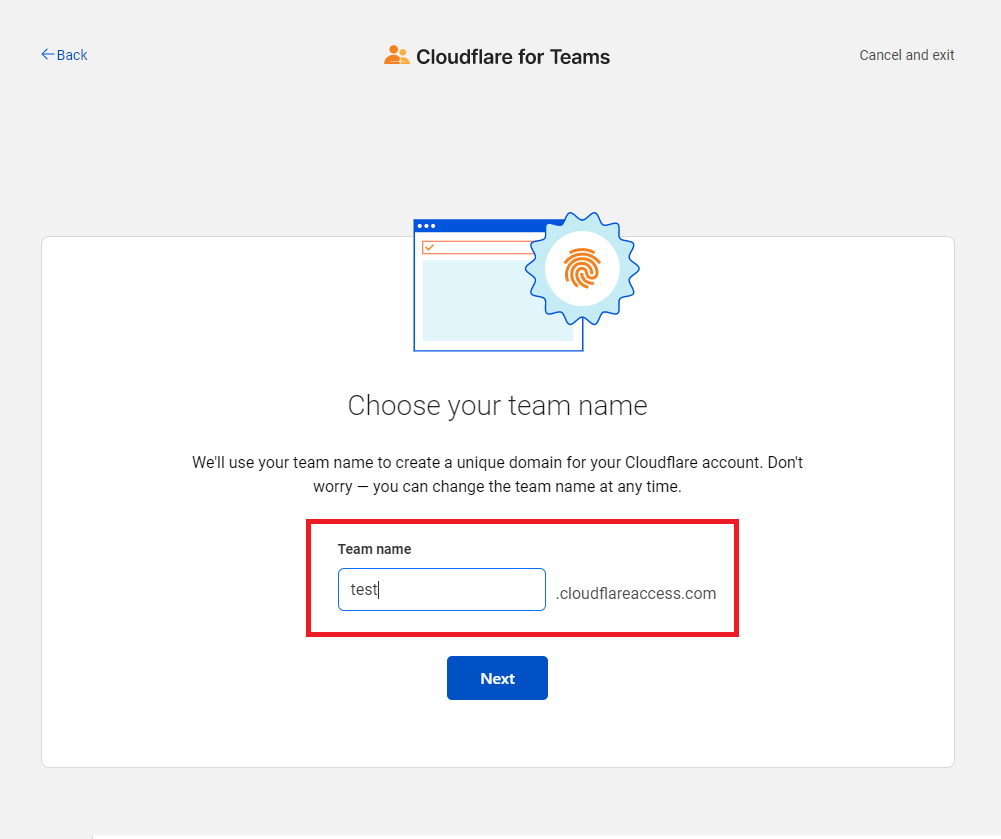Click the Team name label

374,549
